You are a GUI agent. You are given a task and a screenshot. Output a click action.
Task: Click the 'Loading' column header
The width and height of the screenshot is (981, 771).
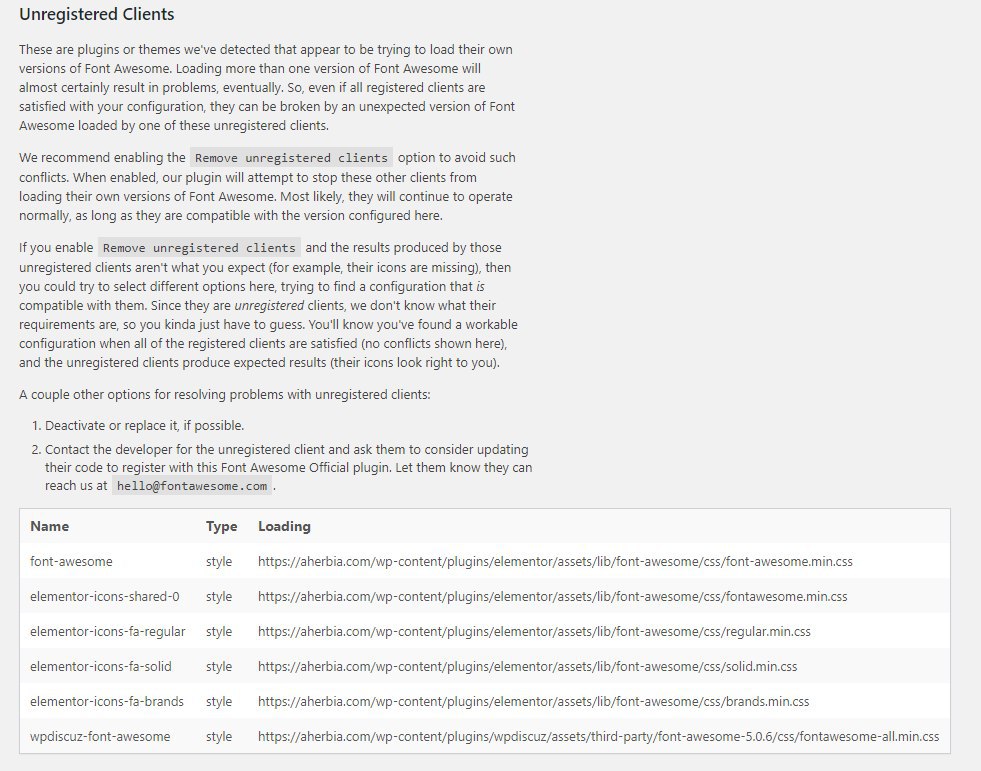(284, 526)
